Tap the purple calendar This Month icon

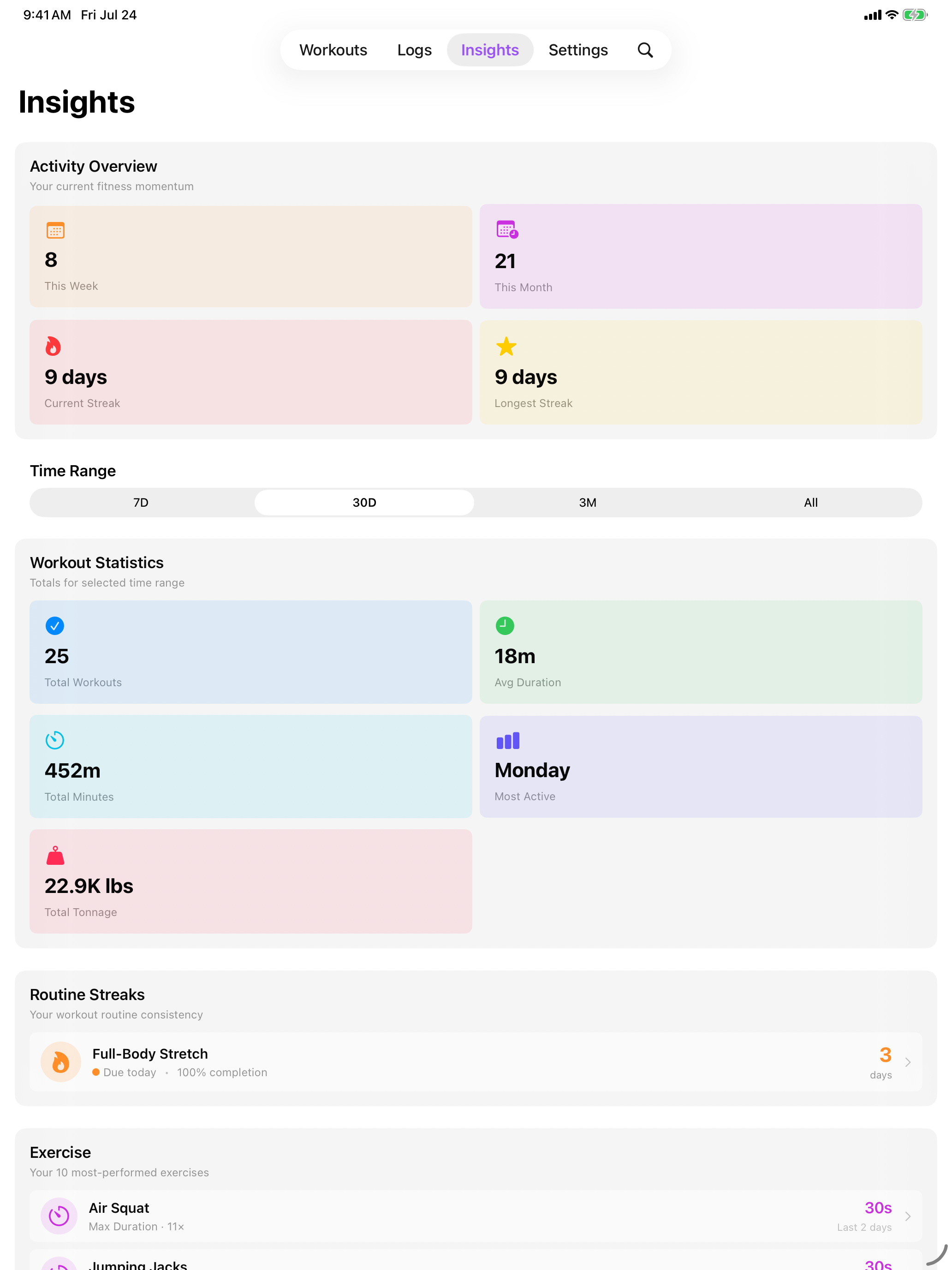tap(507, 230)
